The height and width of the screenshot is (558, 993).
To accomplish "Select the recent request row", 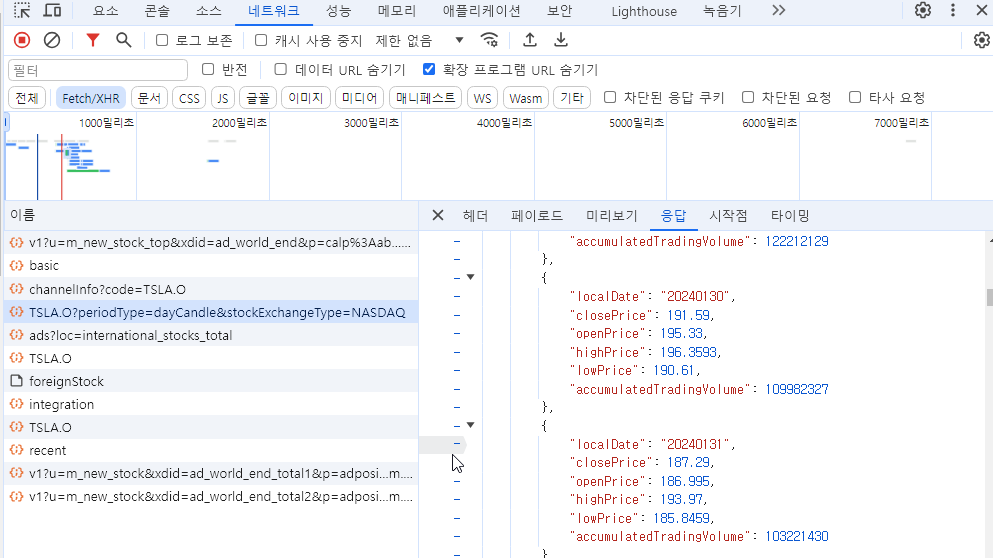I will (x=211, y=450).
